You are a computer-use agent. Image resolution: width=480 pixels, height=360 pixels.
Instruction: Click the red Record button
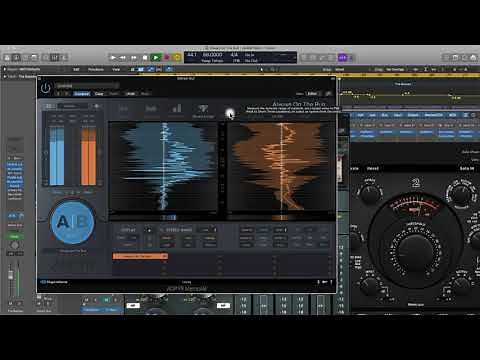(167, 58)
